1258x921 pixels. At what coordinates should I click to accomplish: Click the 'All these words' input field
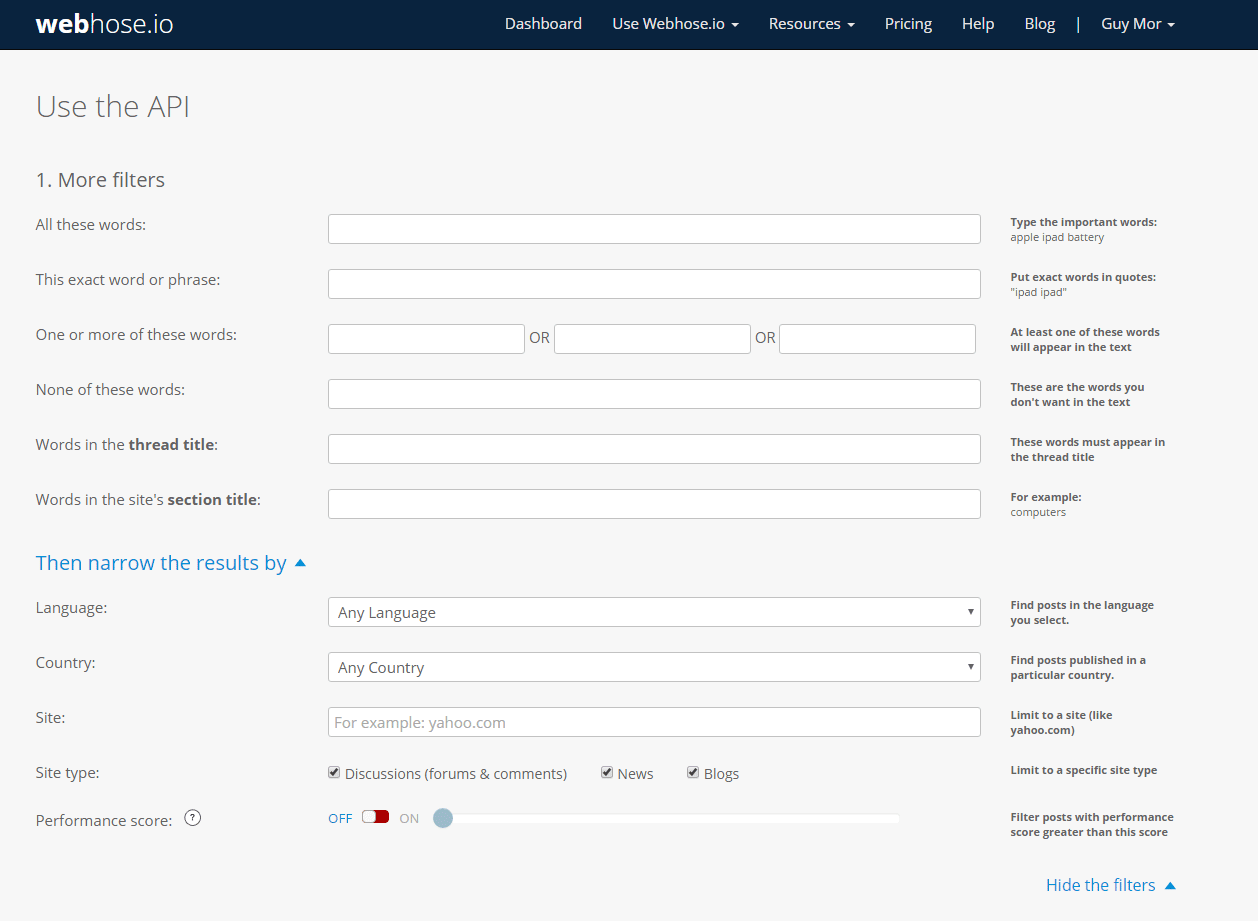tap(653, 229)
